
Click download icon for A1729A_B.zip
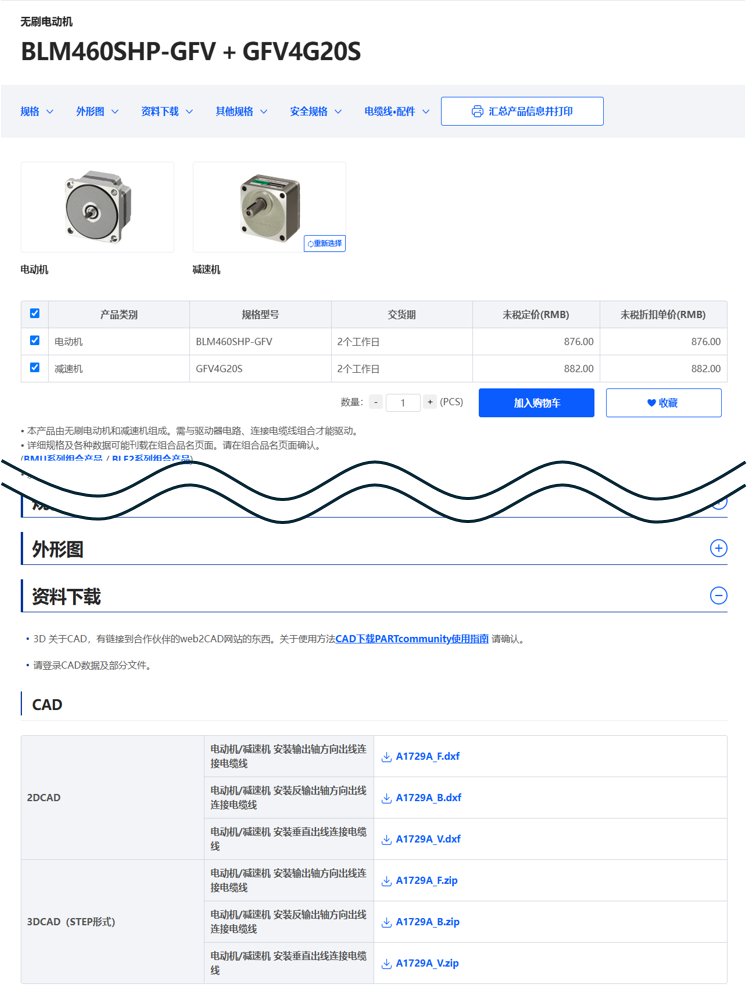[x=386, y=922]
